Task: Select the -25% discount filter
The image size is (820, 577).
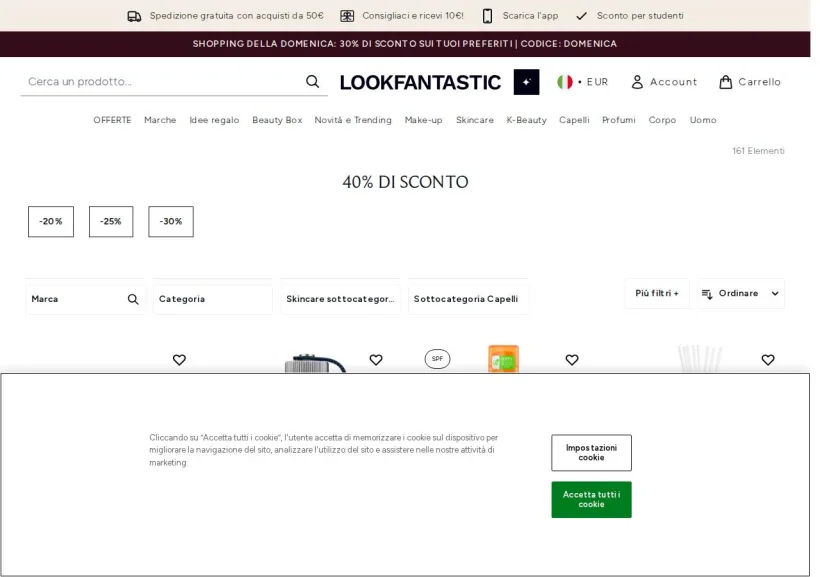Action: pyautogui.click(x=111, y=221)
